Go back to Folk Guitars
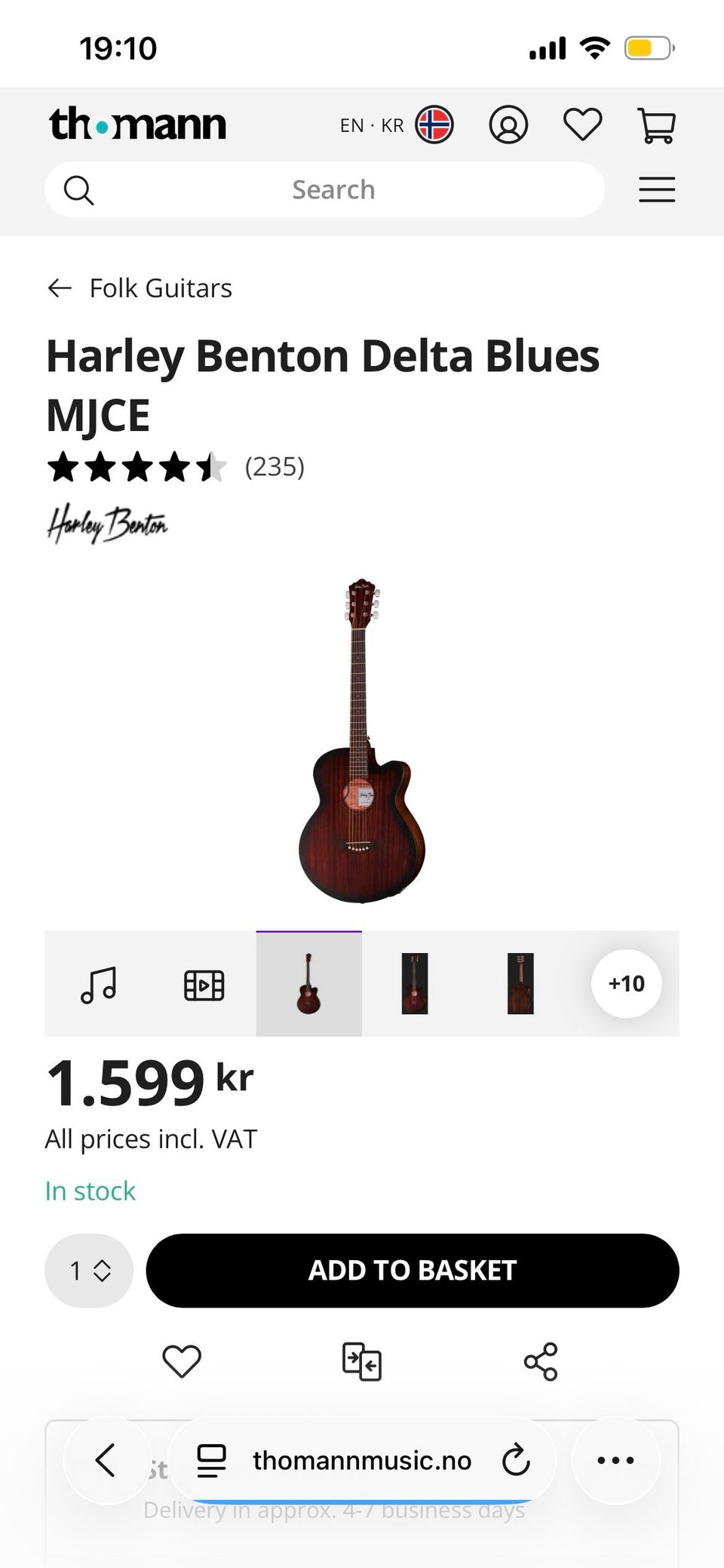The image size is (724, 1568). click(140, 287)
